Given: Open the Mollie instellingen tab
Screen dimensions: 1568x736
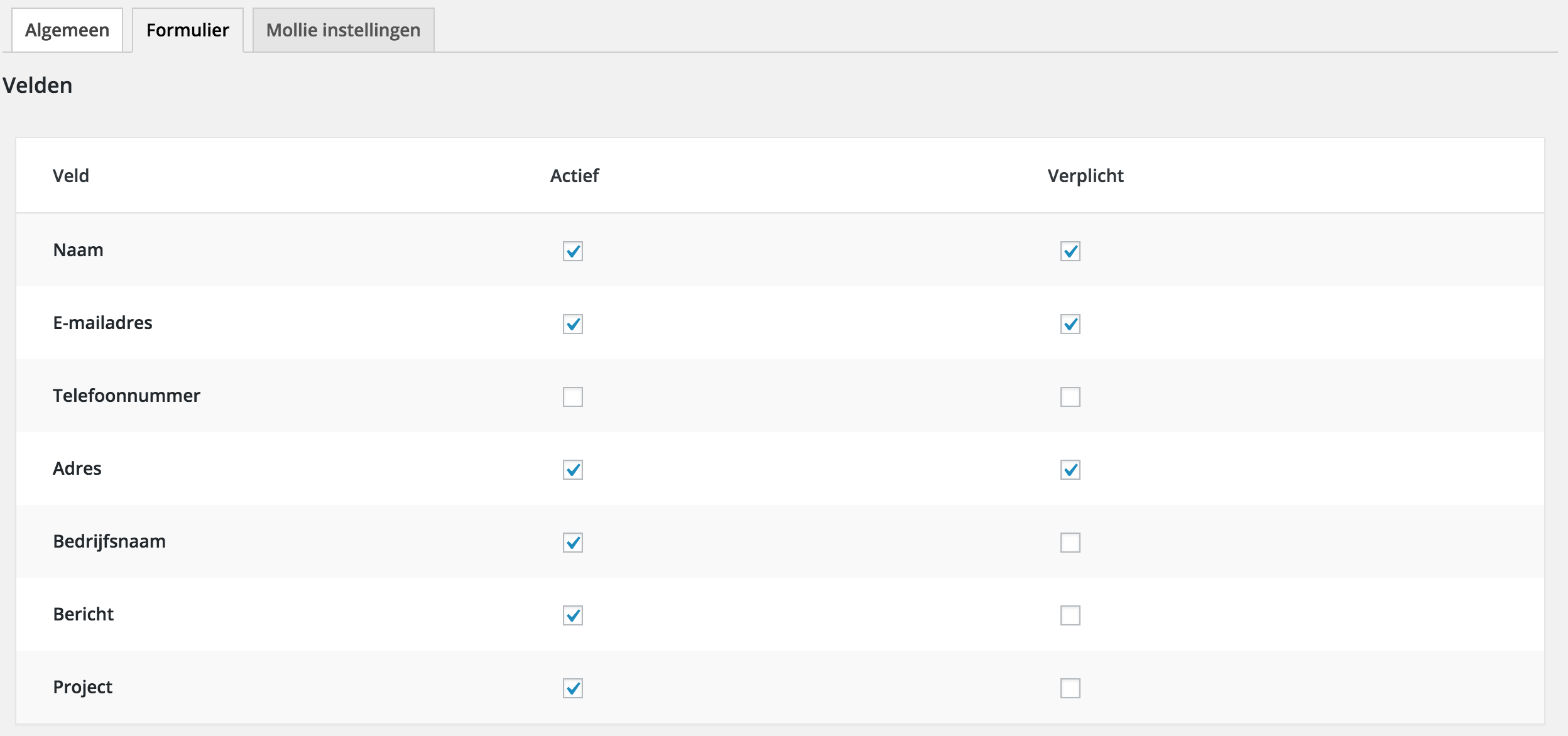Looking at the screenshot, I should click(x=343, y=30).
